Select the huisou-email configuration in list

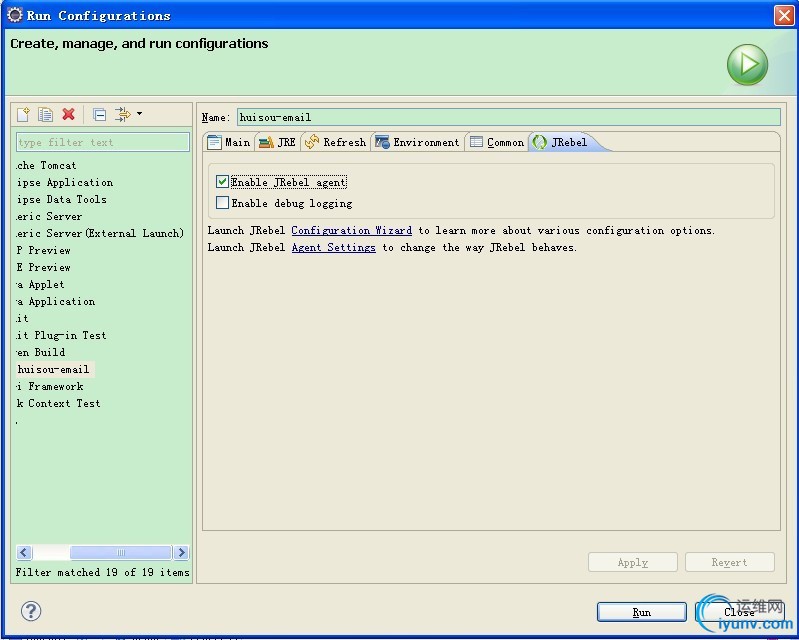54,369
